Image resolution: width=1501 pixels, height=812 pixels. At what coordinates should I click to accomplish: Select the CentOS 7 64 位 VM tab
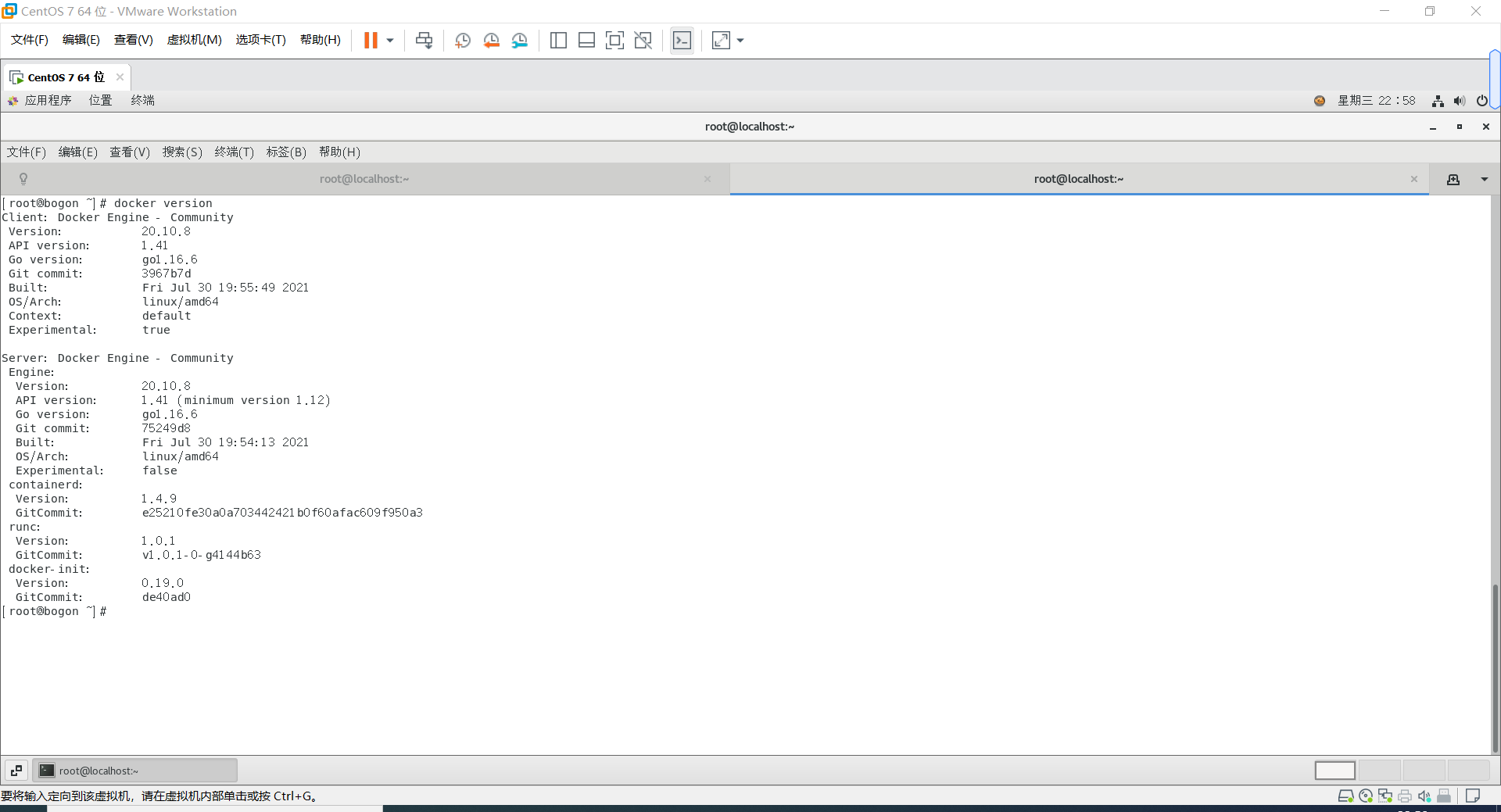66,77
